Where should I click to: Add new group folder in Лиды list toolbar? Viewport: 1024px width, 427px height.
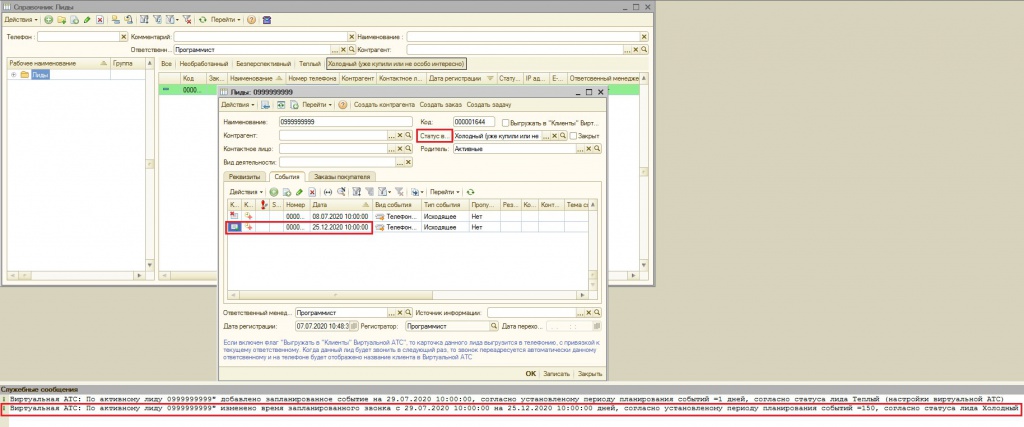61,20
